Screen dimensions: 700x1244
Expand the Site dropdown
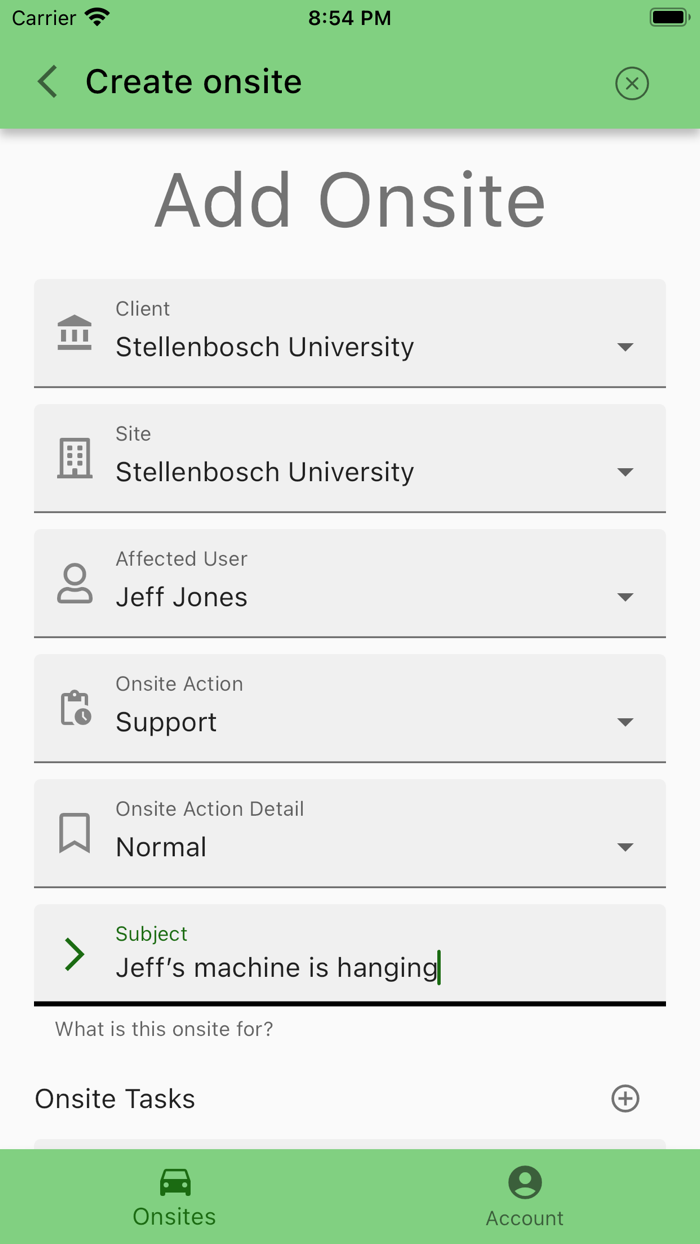point(625,472)
